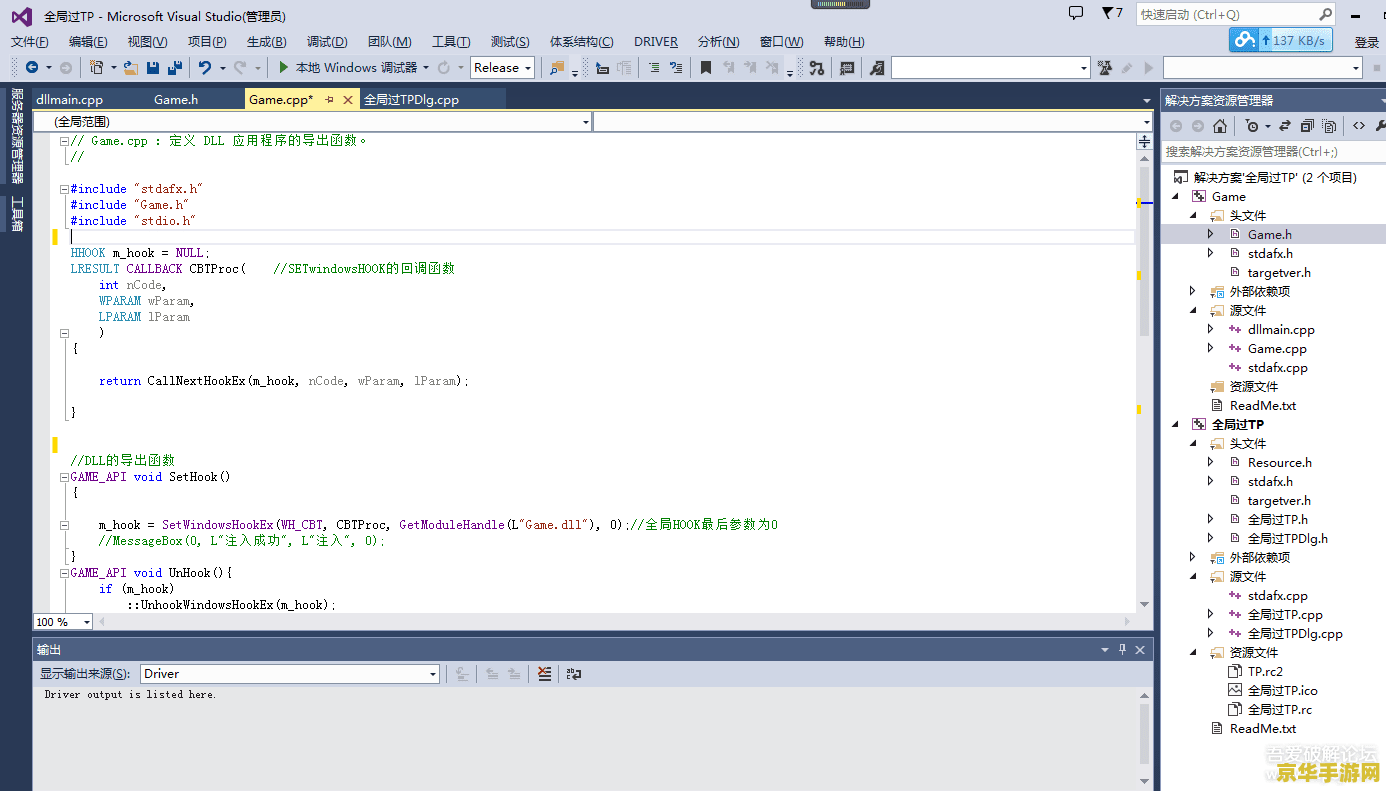This screenshot has width=1386, height=791.
Task: Click the save all icon
Action: pos(175,67)
